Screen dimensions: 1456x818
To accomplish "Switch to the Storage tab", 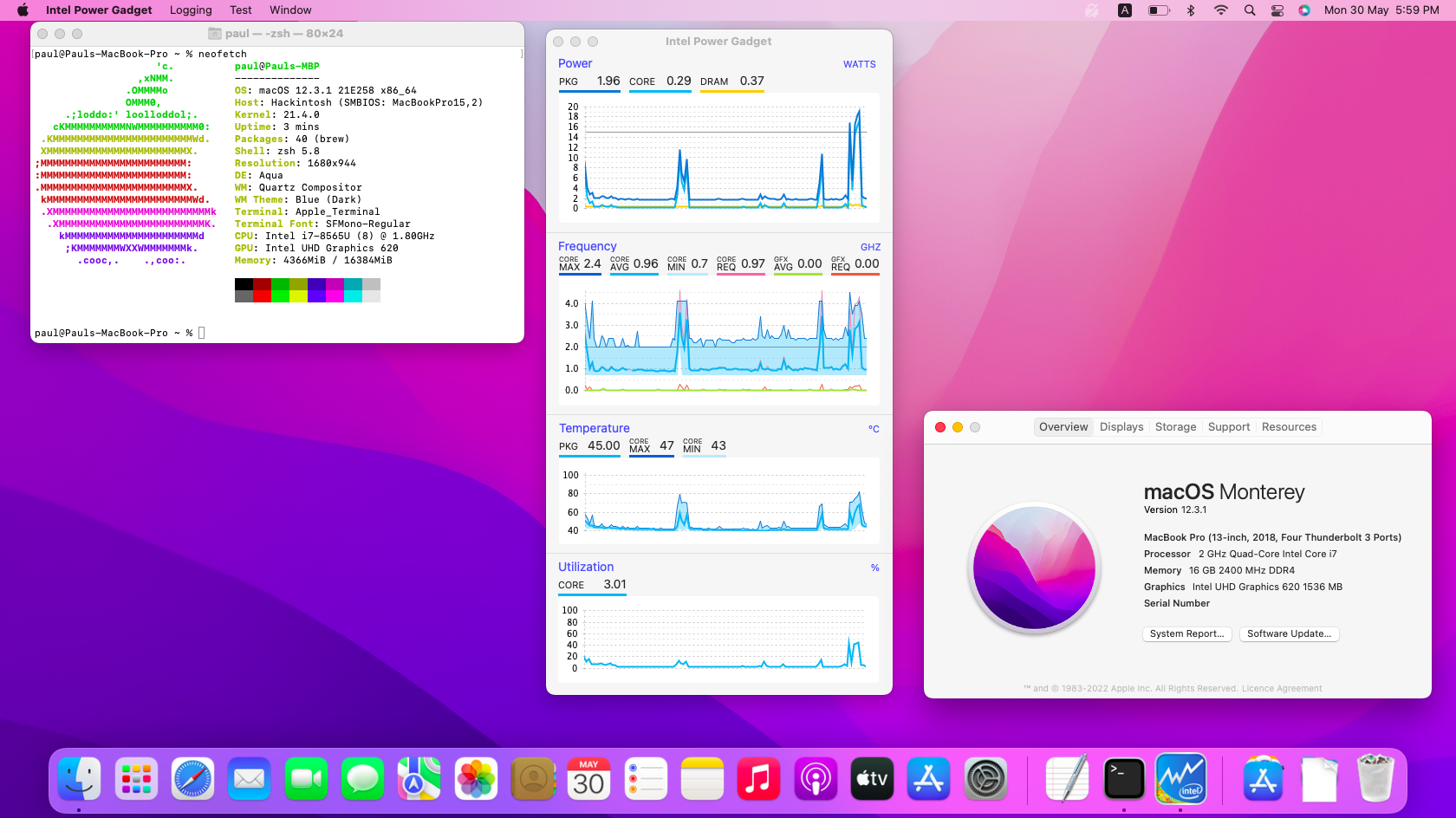I will pos(1175,427).
